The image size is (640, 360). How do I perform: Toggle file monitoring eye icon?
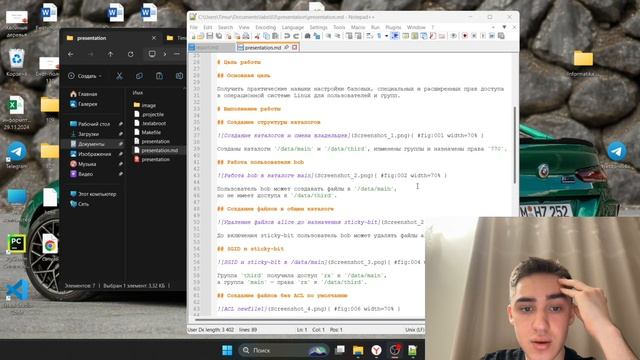coord(454,36)
